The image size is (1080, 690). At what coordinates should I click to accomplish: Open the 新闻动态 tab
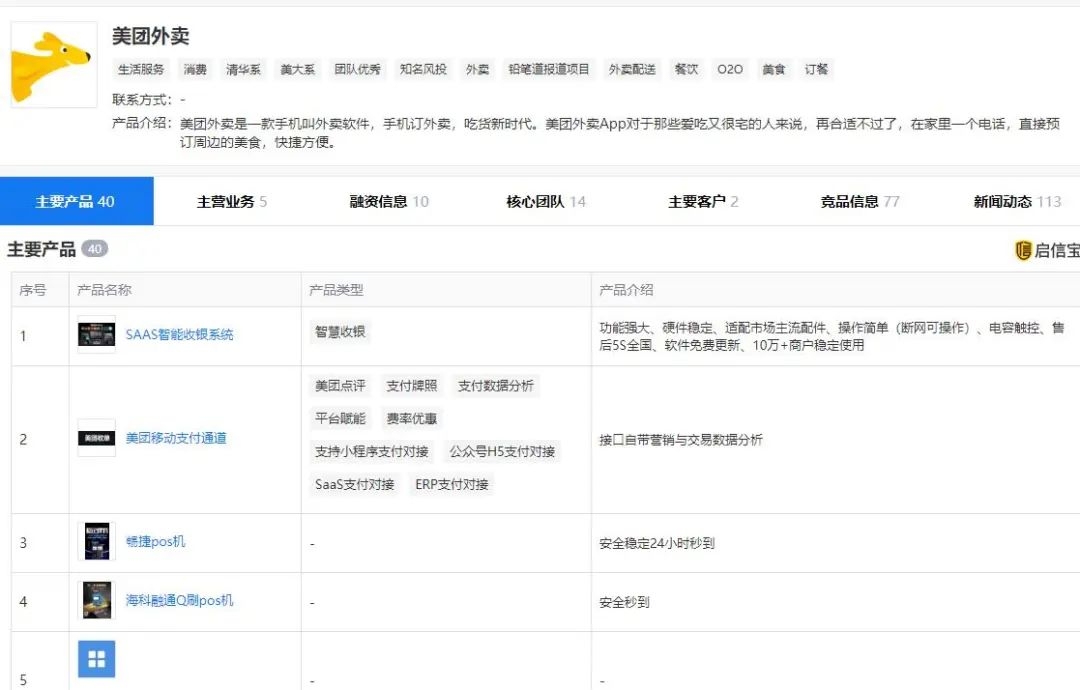tap(1017, 201)
